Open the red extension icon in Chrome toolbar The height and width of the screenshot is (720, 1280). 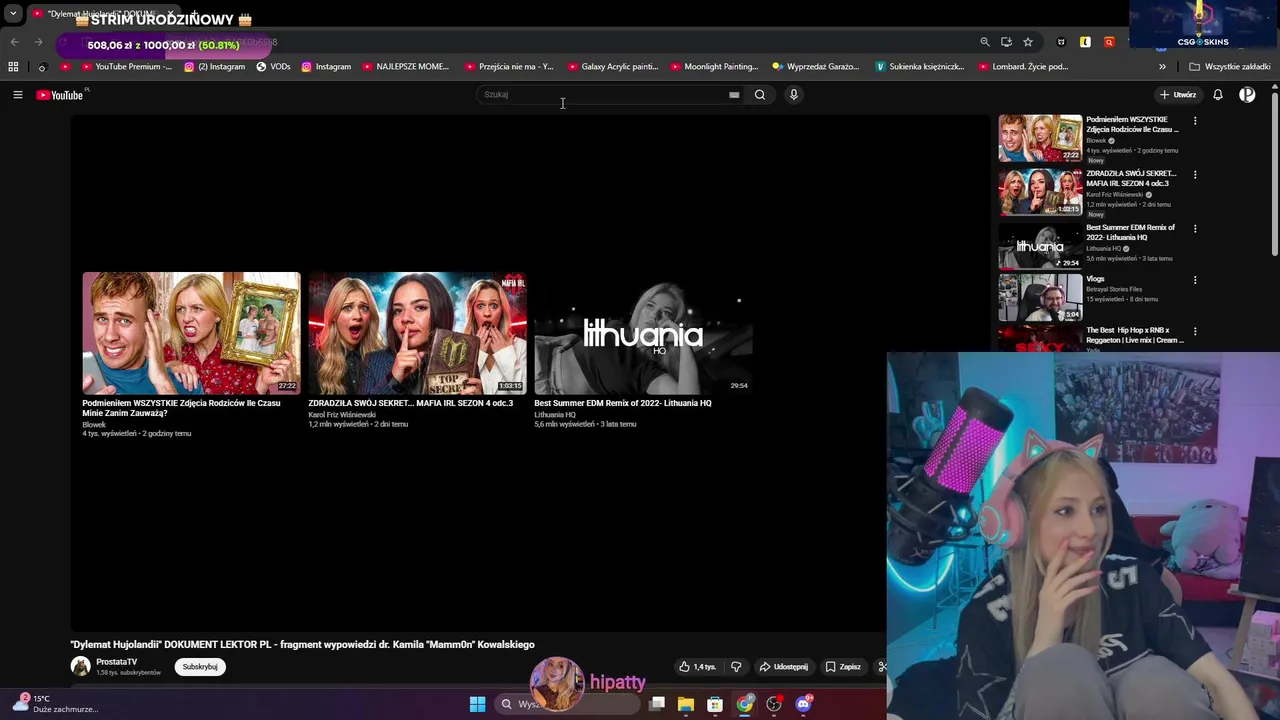(x=1109, y=42)
